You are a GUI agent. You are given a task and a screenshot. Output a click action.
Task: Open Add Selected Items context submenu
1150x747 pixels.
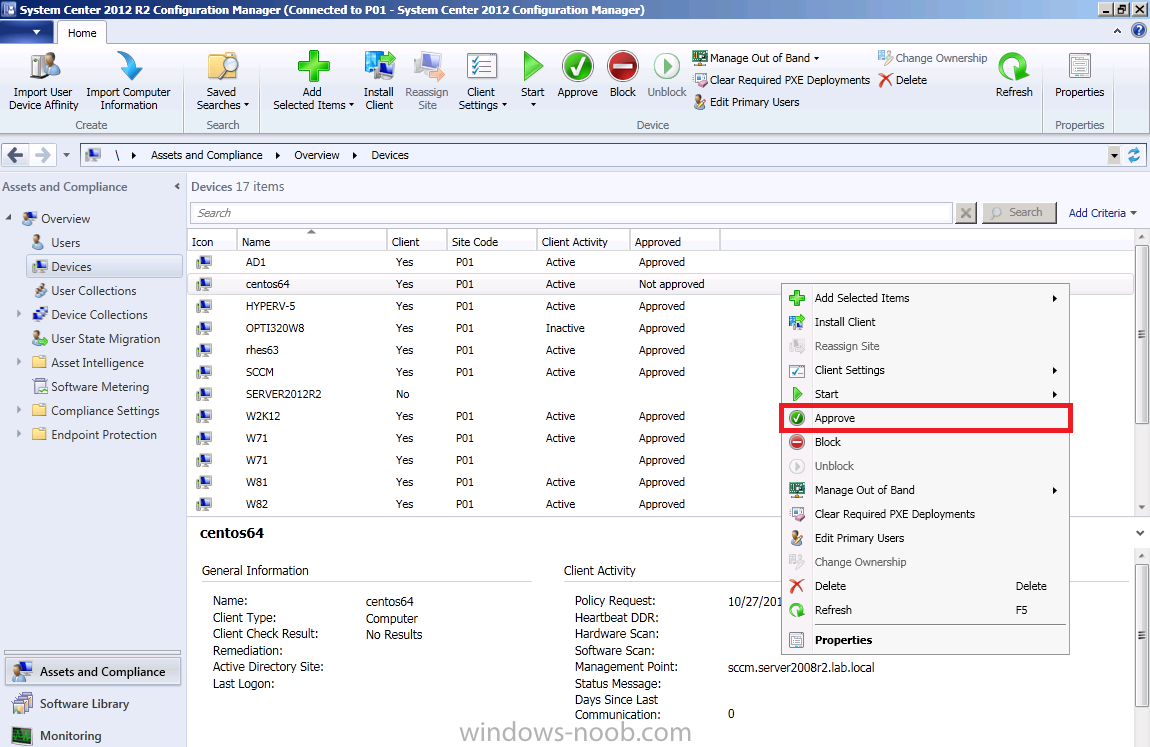tap(926, 298)
